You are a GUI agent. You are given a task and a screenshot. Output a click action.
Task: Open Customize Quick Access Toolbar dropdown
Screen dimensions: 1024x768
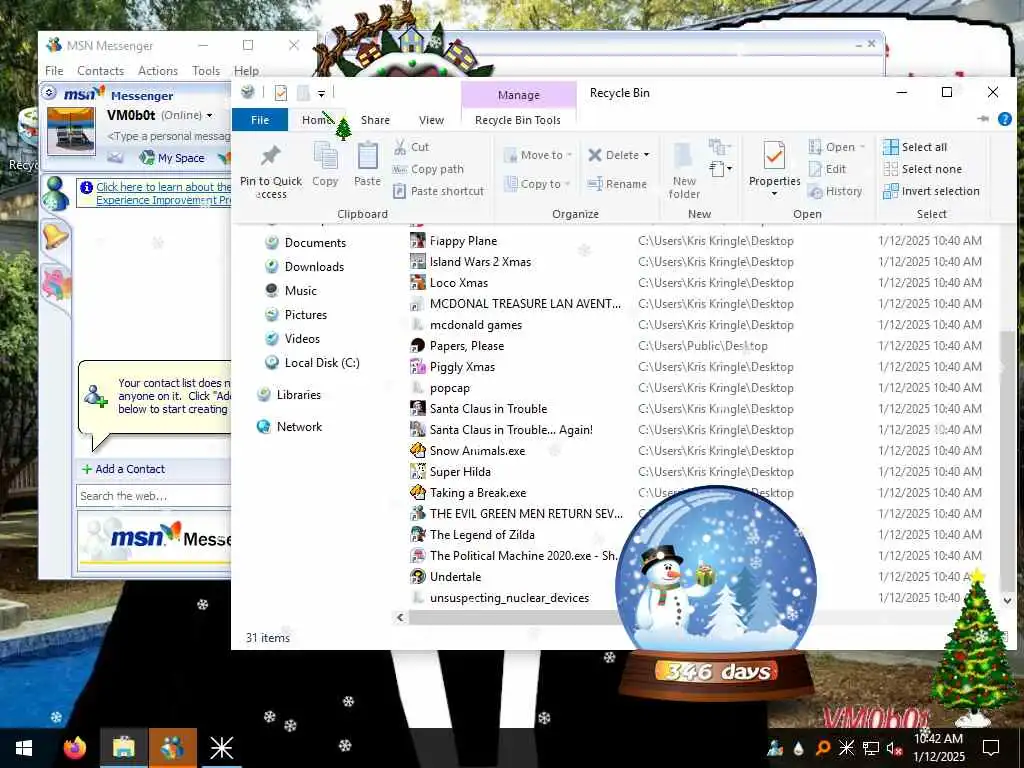[321, 94]
